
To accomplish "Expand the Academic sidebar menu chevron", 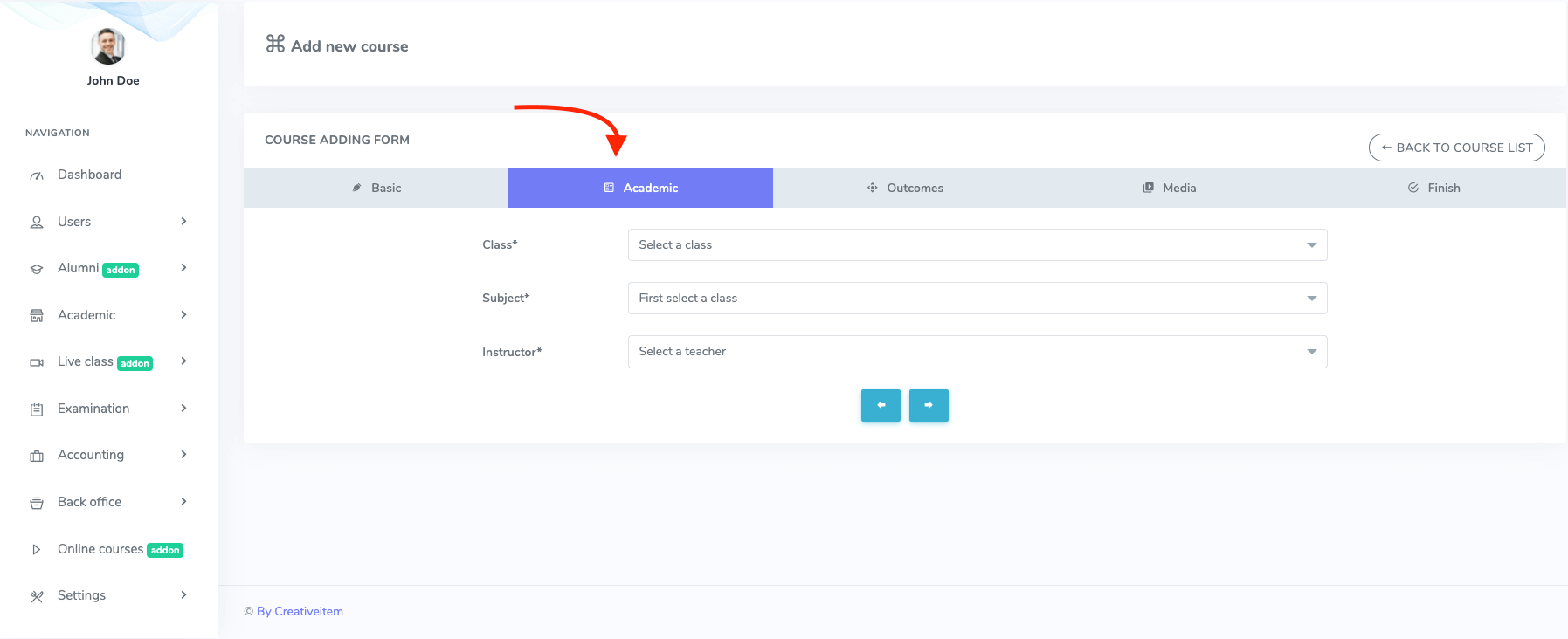I will tap(183, 315).
